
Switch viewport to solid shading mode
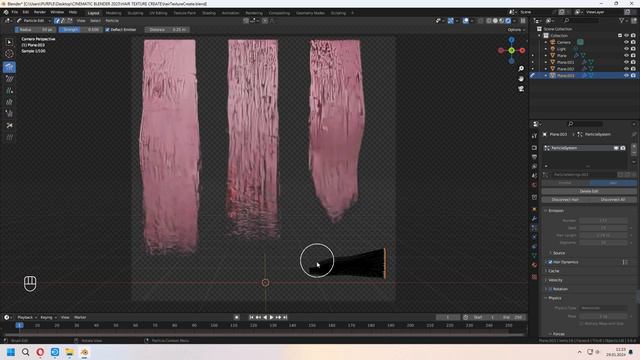coord(495,21)
